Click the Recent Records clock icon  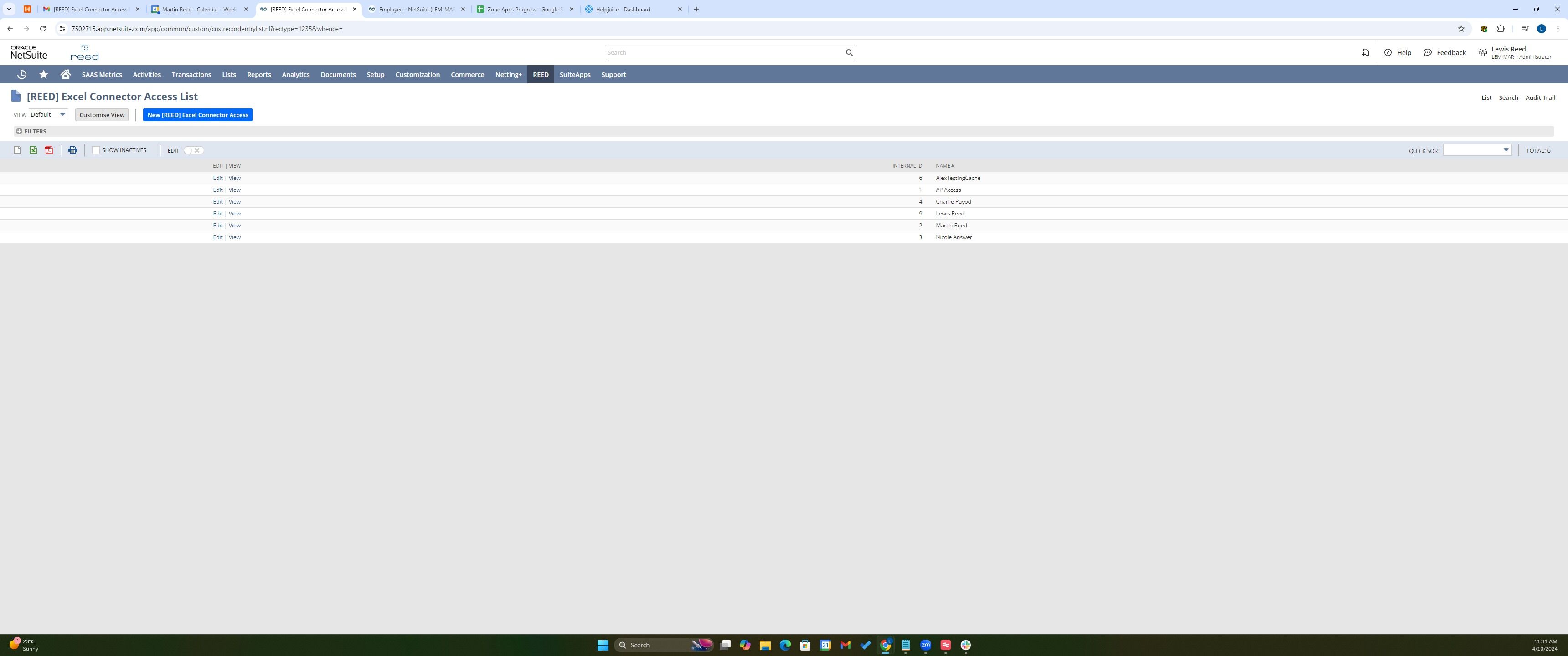coord(22,74)
